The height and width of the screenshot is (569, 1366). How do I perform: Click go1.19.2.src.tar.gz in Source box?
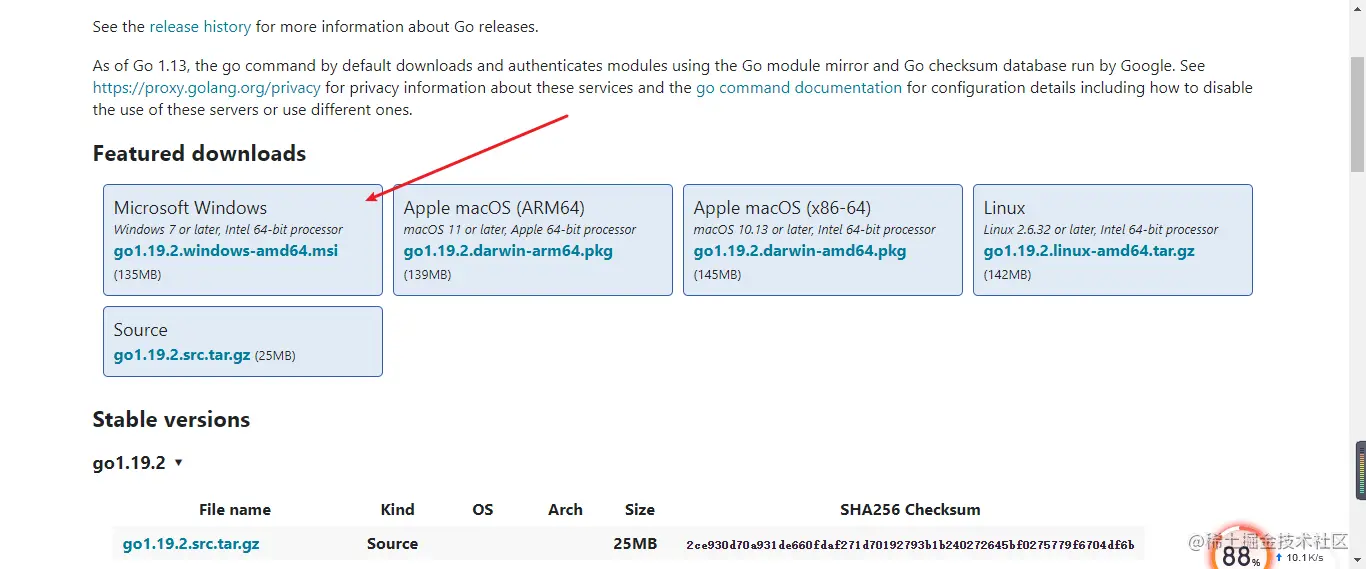tap(182, 355)
